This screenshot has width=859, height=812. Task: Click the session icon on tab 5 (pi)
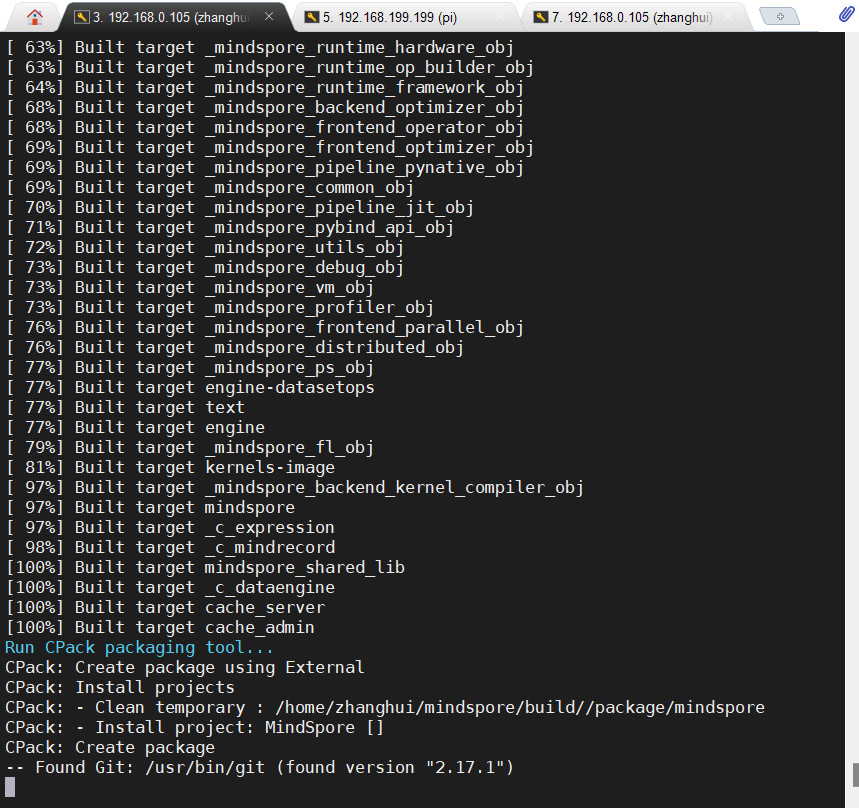(312, 17)
